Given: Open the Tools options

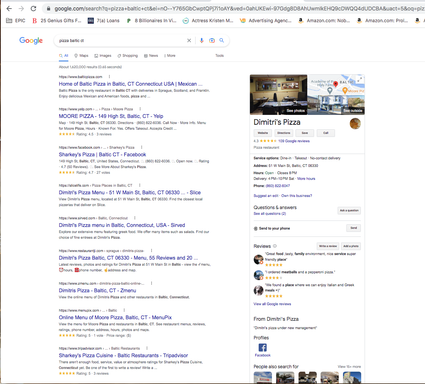Looking at the screenshot, I should (x=220, y=56).
